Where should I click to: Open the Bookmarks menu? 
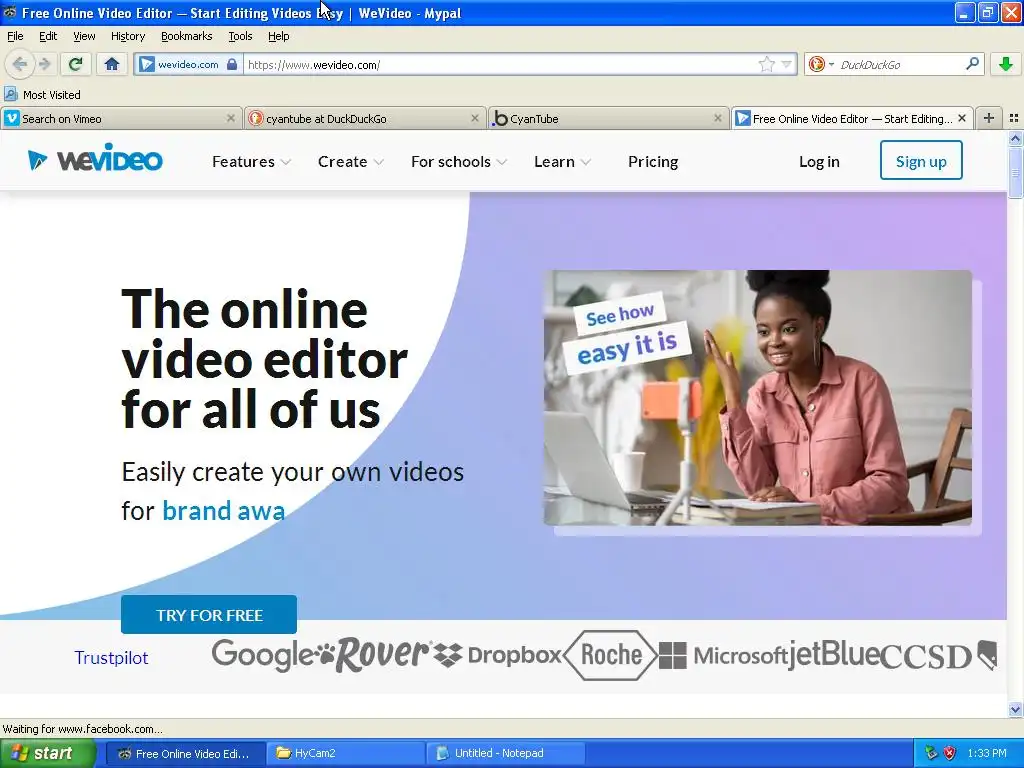(x=186, y=36)
